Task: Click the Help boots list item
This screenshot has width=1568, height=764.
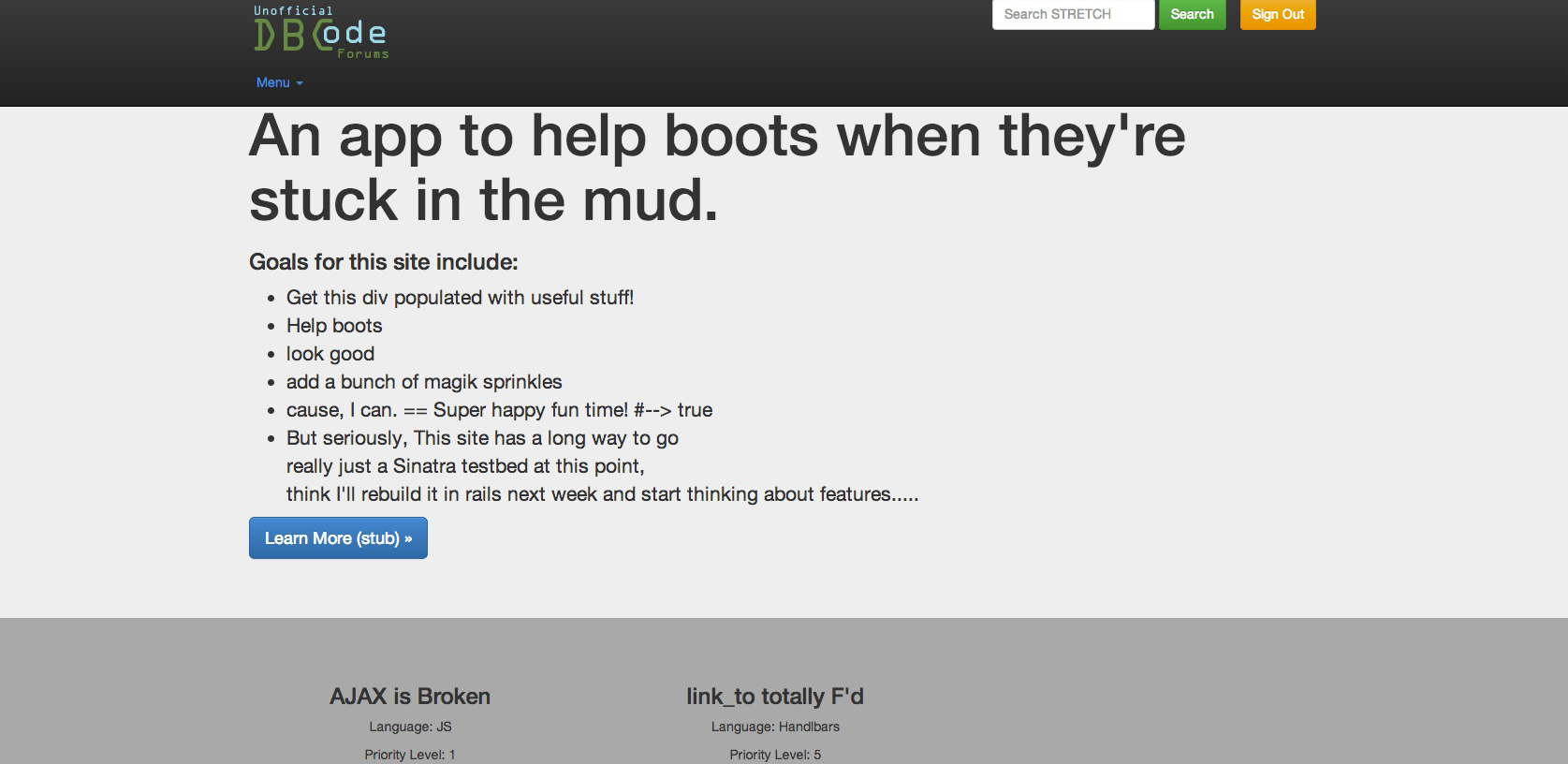Action: 334,326
